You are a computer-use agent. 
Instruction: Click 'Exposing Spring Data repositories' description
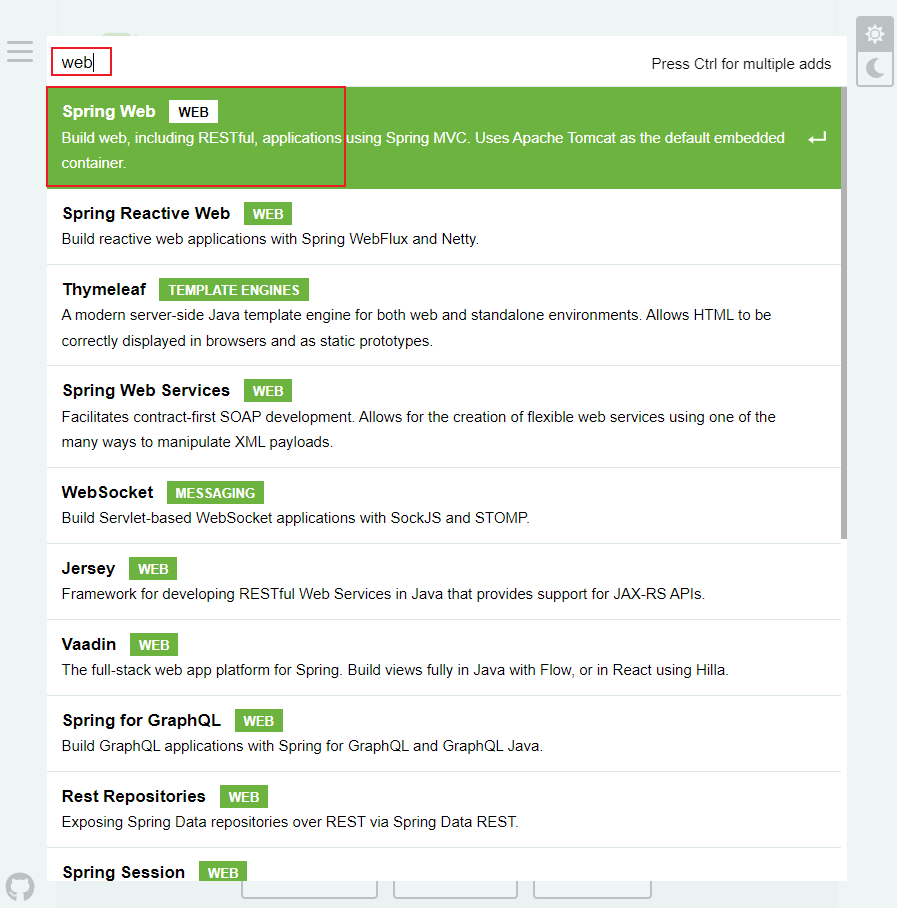(x=290, y=822)
